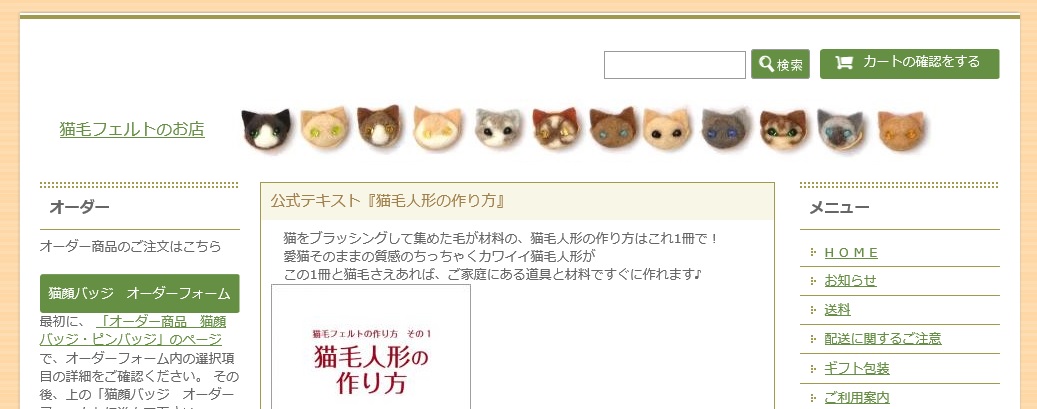Image resolution: width=1037 pixels, height=409 pixels.
Task: Click the shopping cart icon
Action: tap(844, 63)
